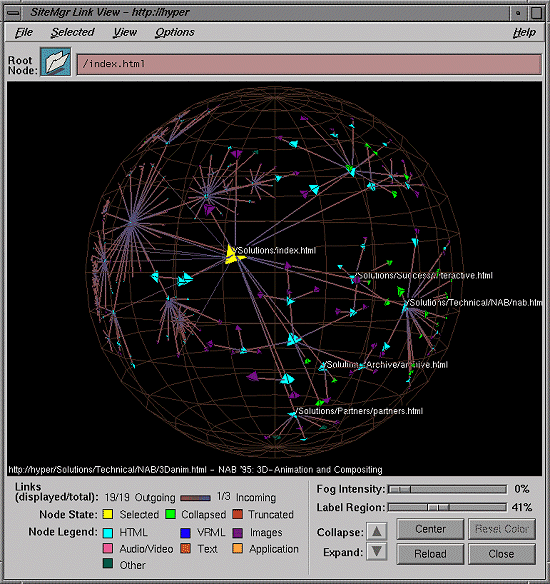
Task: Select the Solutions/Technical/NAB/nab.html node
Action: (x=405, y=306)
